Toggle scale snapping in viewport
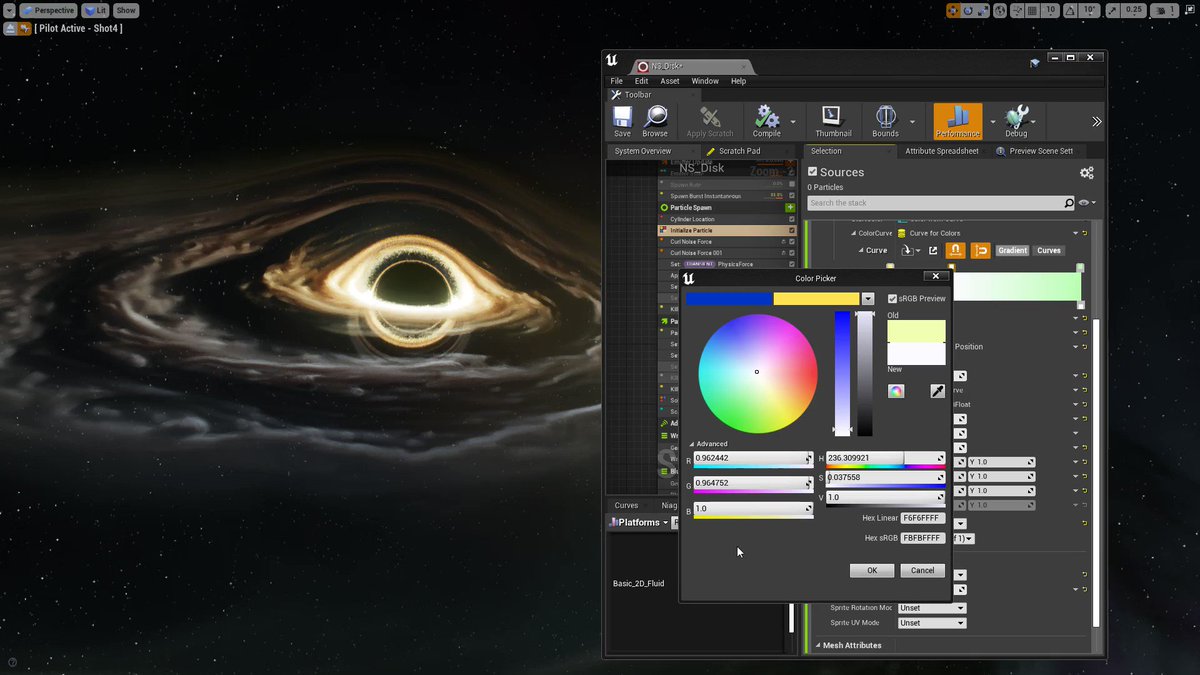This screenshot has width=1200, height=675. pos(1113,10)
